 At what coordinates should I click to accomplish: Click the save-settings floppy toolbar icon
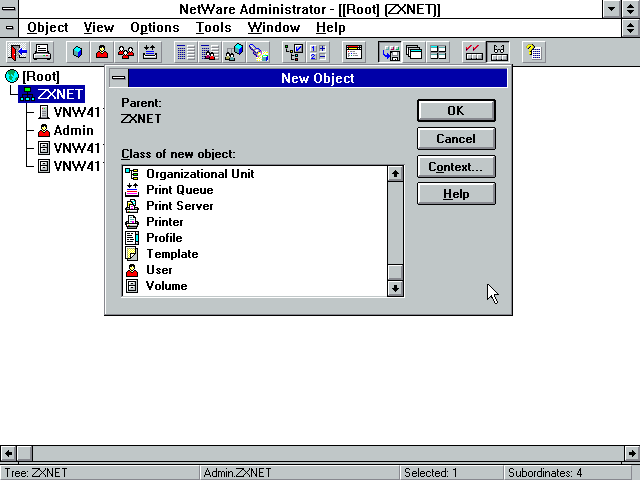[390, 52]
